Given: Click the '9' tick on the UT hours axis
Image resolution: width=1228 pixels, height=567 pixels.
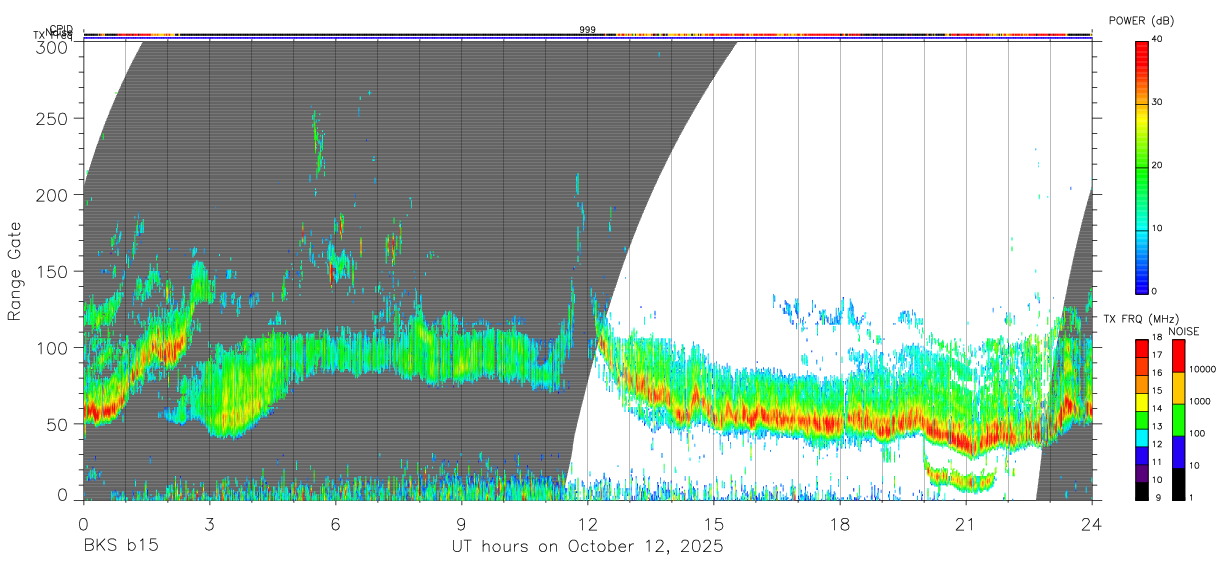Looking at the screenshot, I should pos(461,524).
